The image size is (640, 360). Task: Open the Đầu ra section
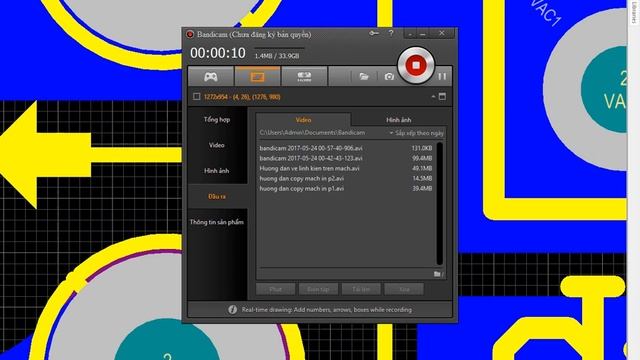coord(217,196)
